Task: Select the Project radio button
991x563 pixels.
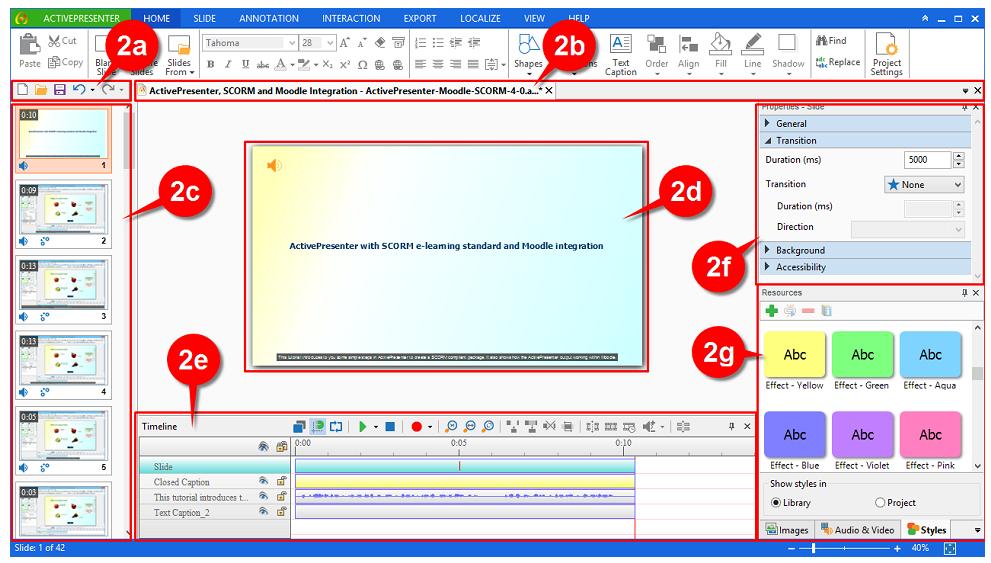Action: [x=880, y=503]
